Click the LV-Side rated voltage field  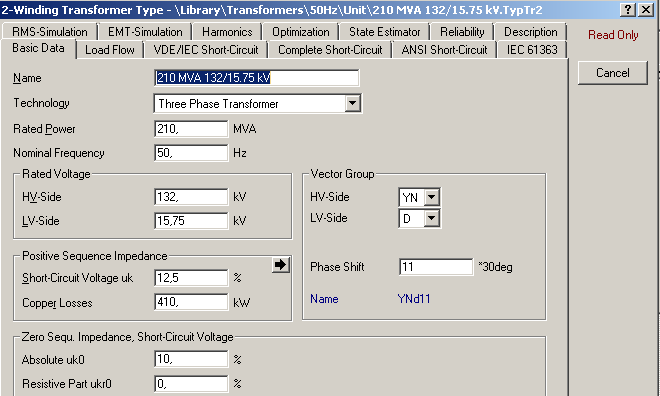point(191,221)
